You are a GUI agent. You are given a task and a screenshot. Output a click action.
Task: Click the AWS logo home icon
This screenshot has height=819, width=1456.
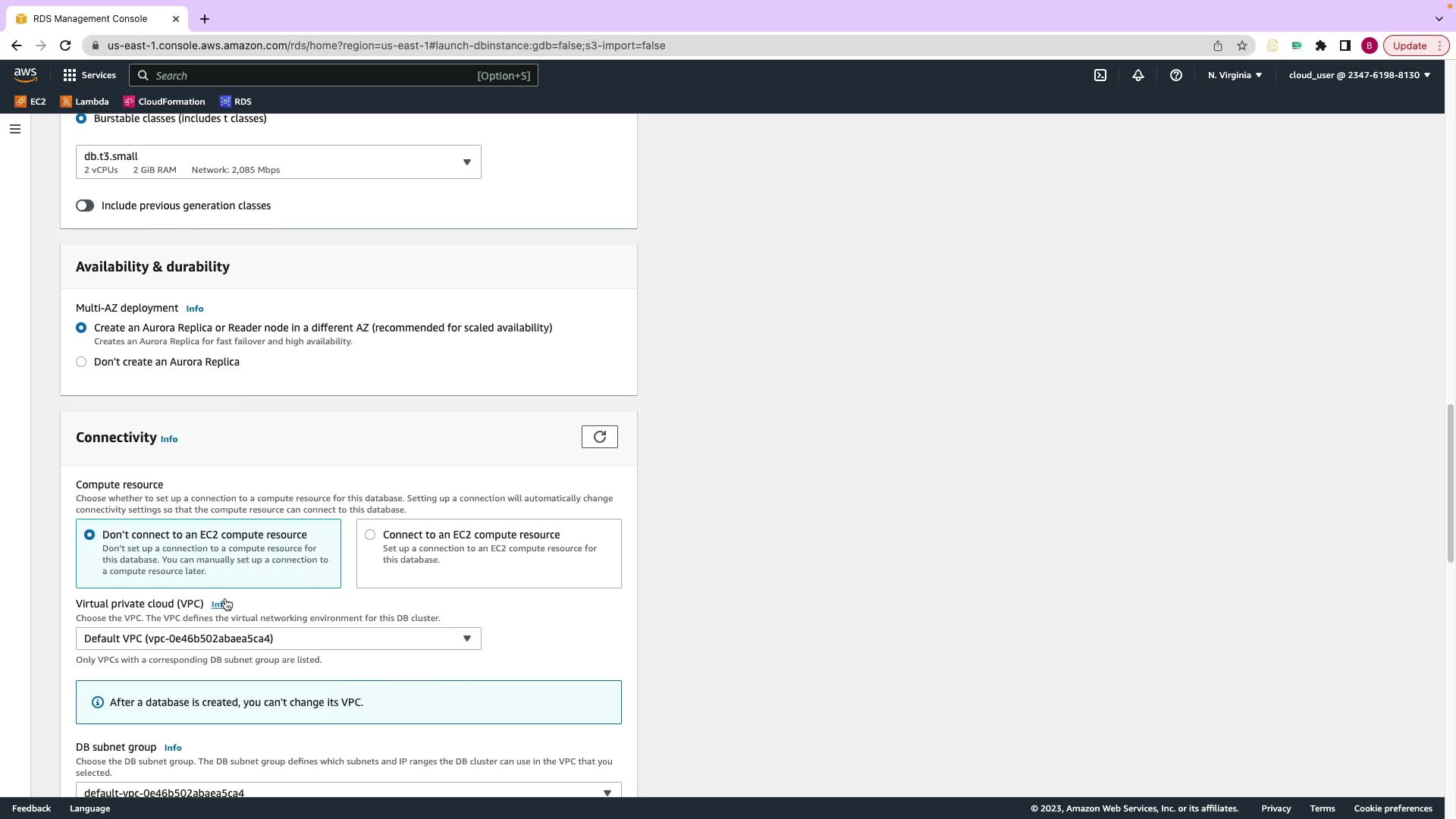click(x=25, y=74)
